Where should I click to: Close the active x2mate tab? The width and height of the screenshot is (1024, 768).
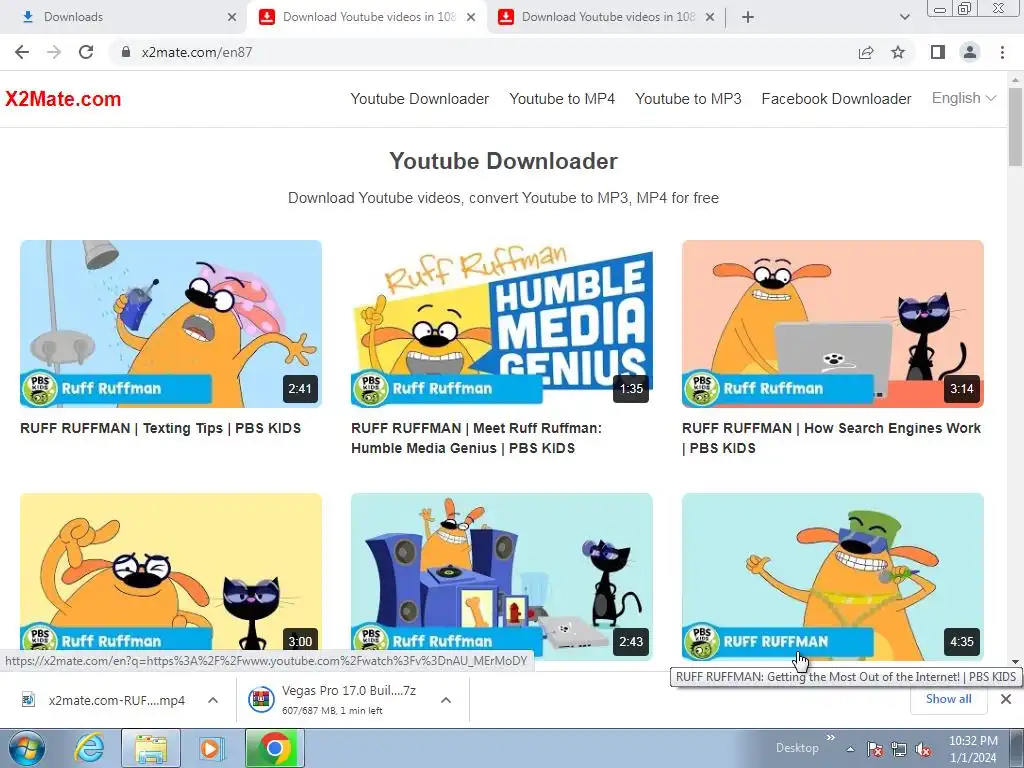(471, 17)
